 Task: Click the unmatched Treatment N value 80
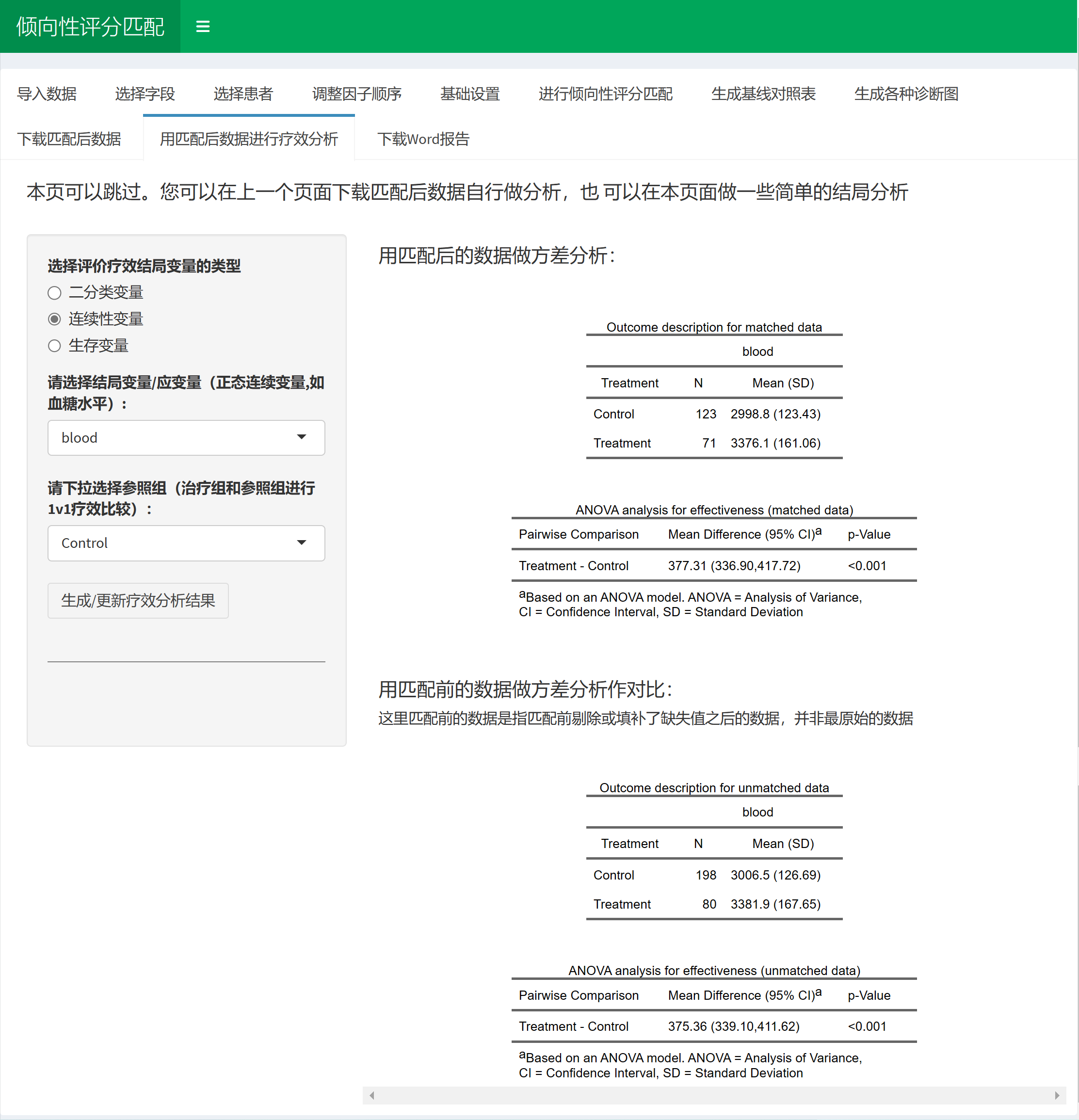tap(709, 904)
